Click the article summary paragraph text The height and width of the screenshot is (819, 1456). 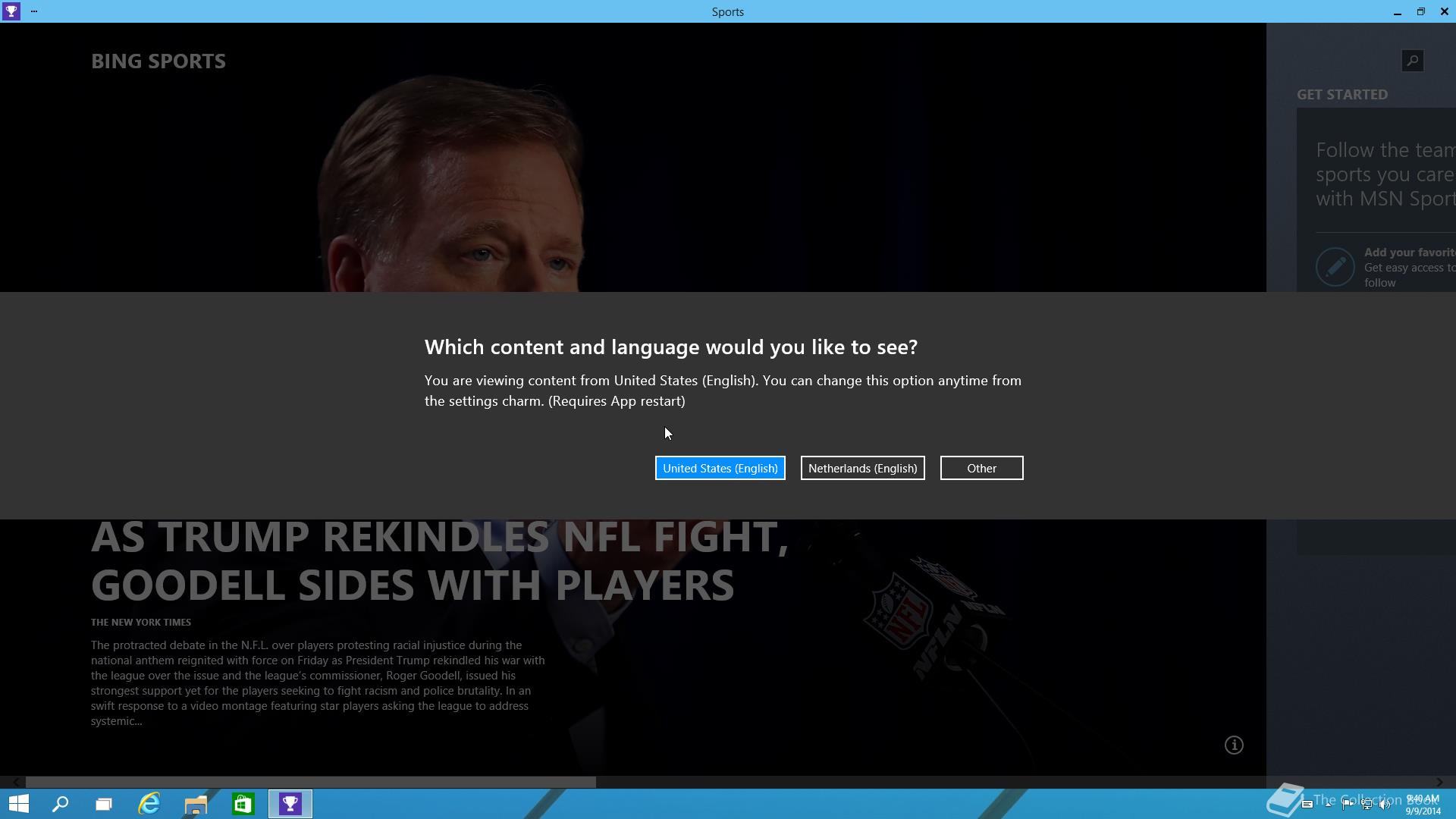pyautogui.click(x=318, y=682)
